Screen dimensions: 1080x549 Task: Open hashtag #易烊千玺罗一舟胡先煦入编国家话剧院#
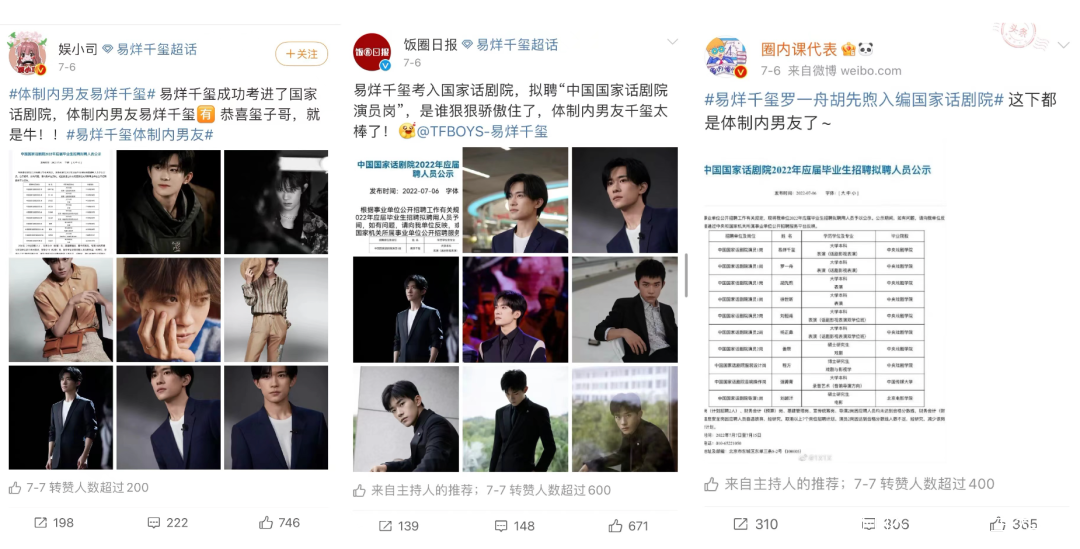click(853, 100)
